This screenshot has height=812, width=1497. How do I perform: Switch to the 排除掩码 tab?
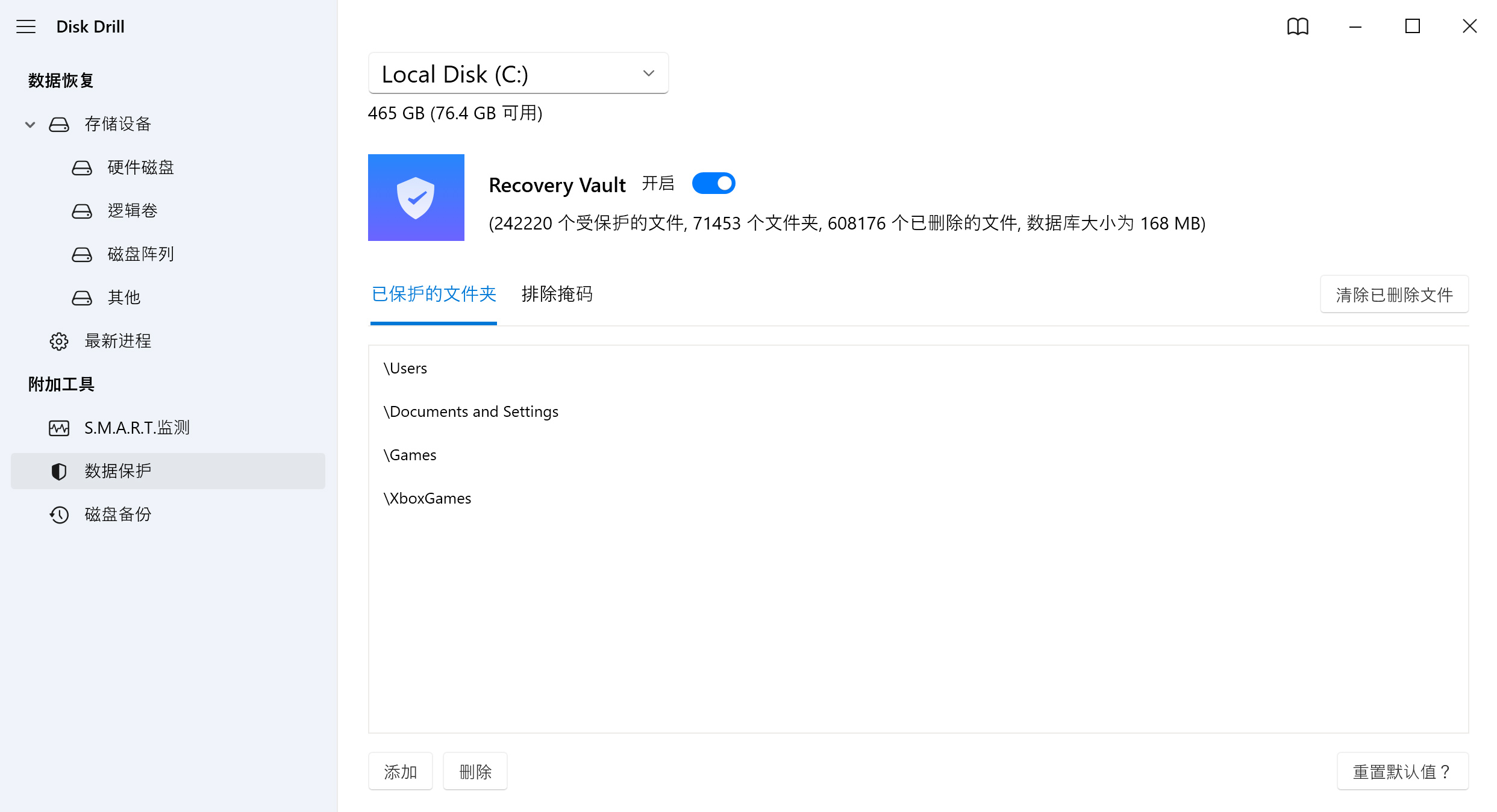coord(558,293)
